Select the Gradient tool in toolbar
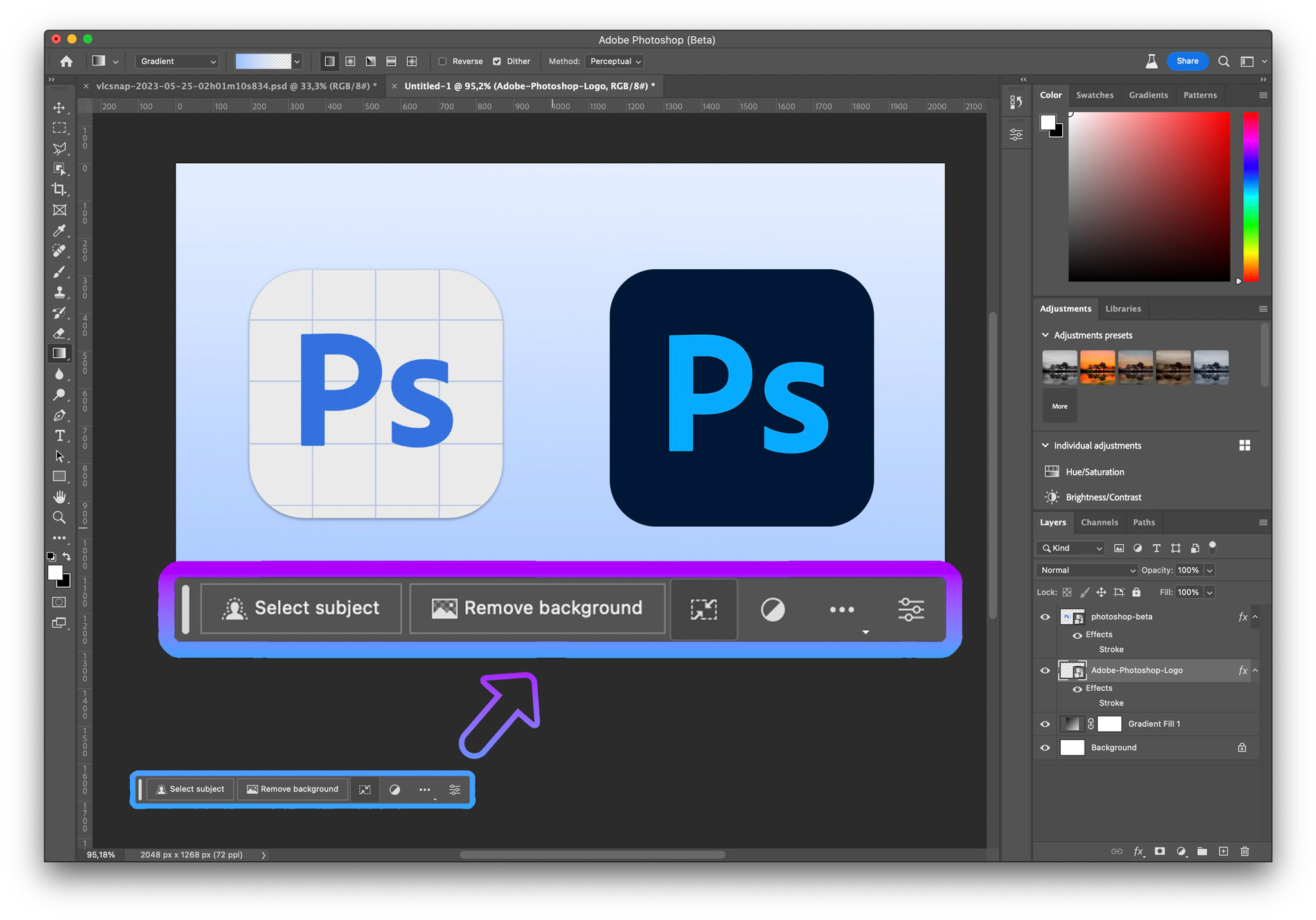 pos(59,353)
